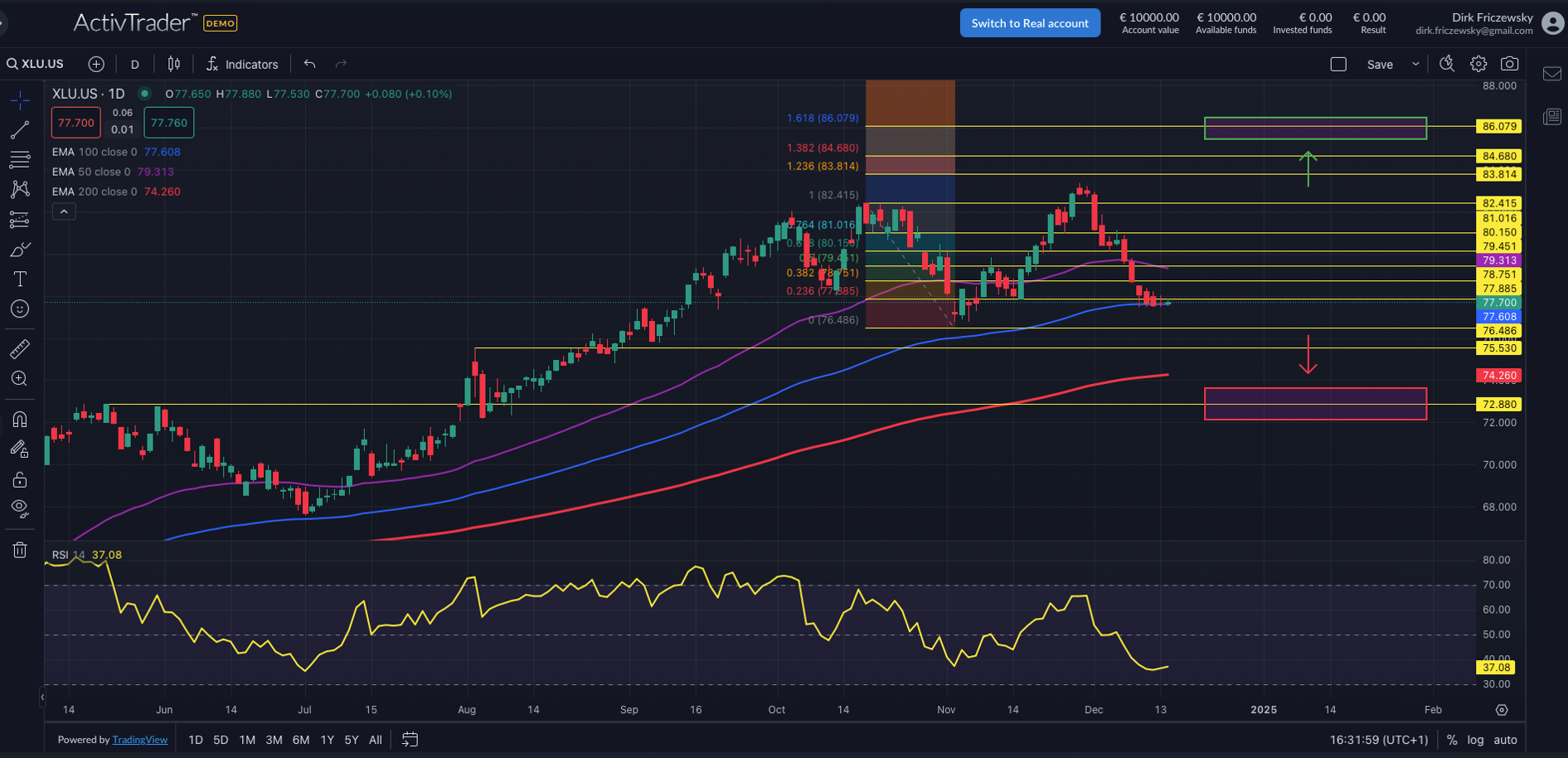Open the dropdown arrow beside Save
This screenshot has width=1568, height=758.
pos(1415,64)
